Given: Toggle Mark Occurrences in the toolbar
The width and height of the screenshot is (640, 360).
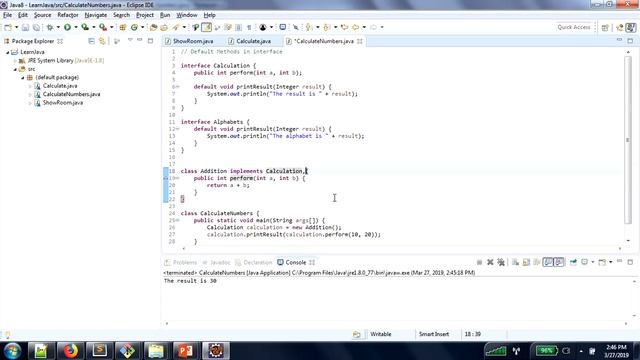Looking at the screenshot, I should coord(207,27).
